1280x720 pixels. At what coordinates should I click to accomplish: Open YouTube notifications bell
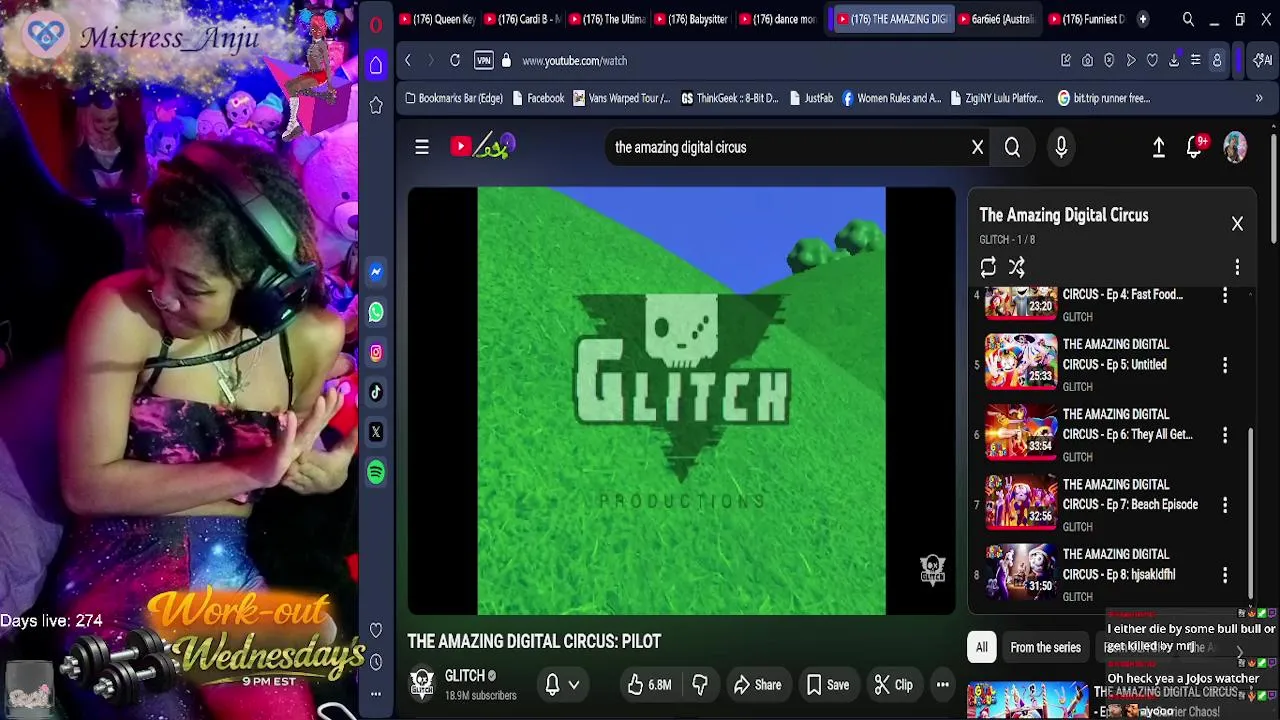(x=1194, y=147)
